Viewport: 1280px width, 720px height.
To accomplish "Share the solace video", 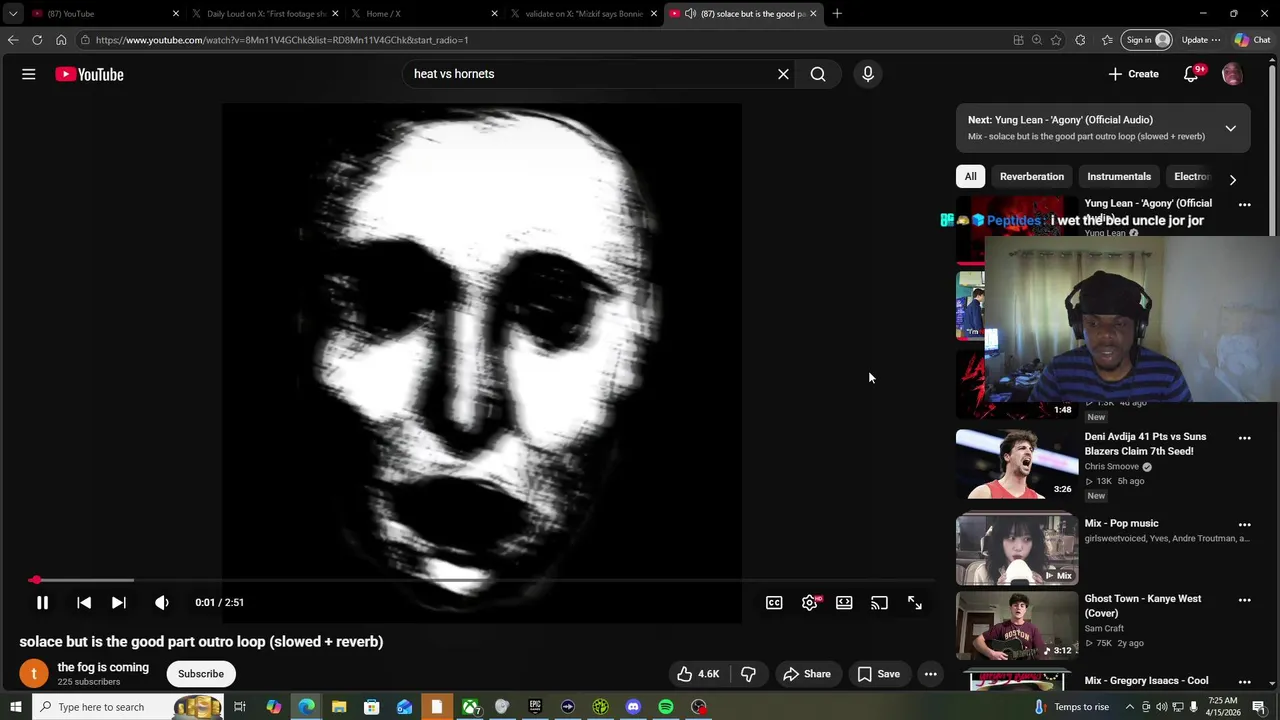I will 807,674.
